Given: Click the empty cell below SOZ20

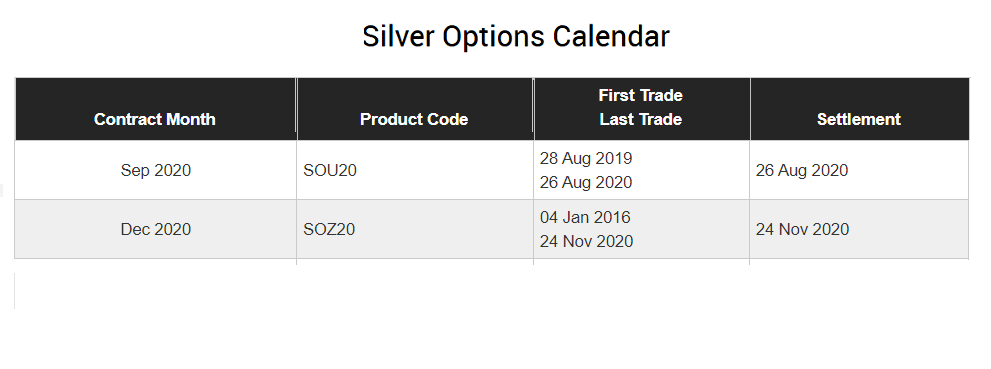Looking at the screenshot, I should point(415,262).
